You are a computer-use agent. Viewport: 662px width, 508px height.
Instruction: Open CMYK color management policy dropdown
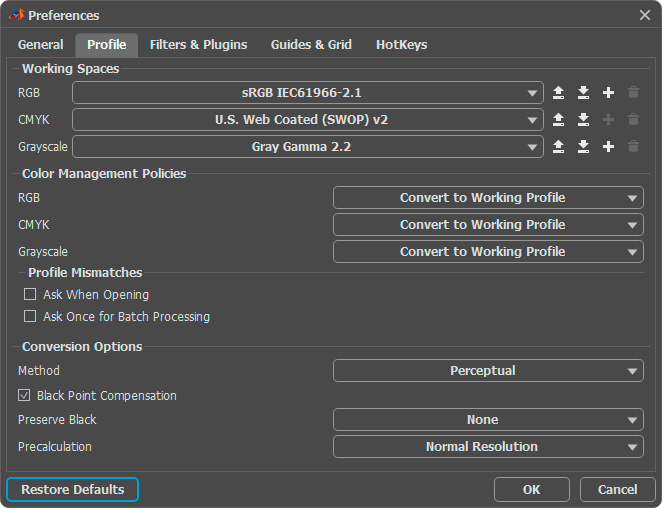tap(488, 225)
